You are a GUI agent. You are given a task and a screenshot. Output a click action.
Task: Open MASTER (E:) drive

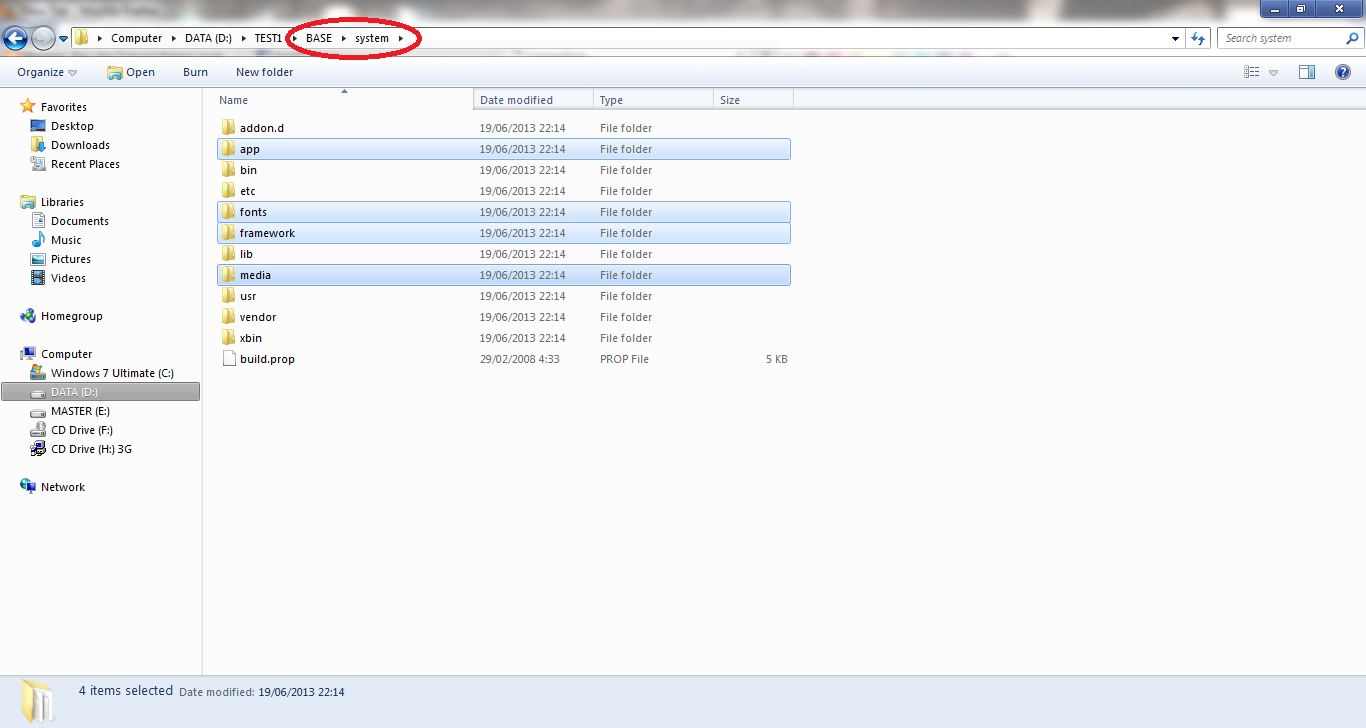click(x=80, y=411)
